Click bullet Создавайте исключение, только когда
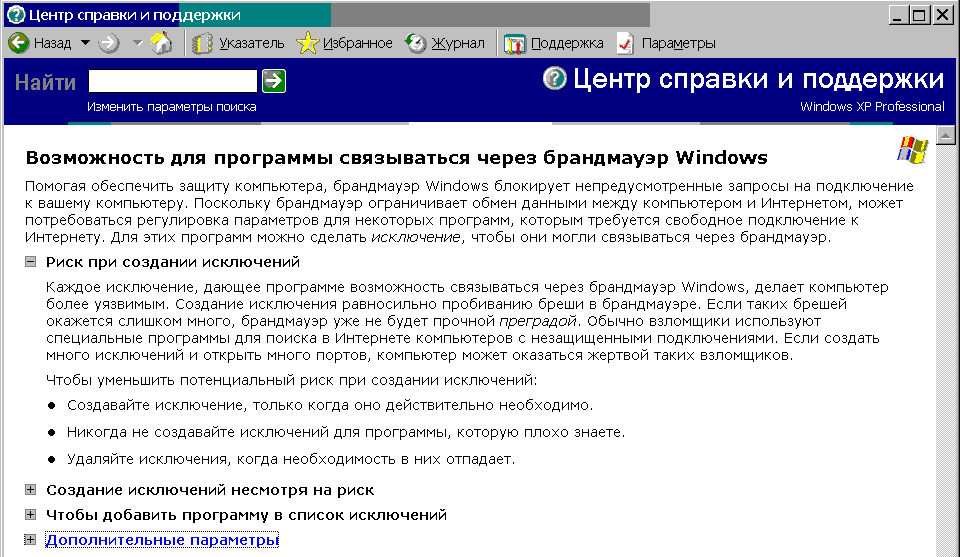Screen dimensions: 960x557 [330, 405]
